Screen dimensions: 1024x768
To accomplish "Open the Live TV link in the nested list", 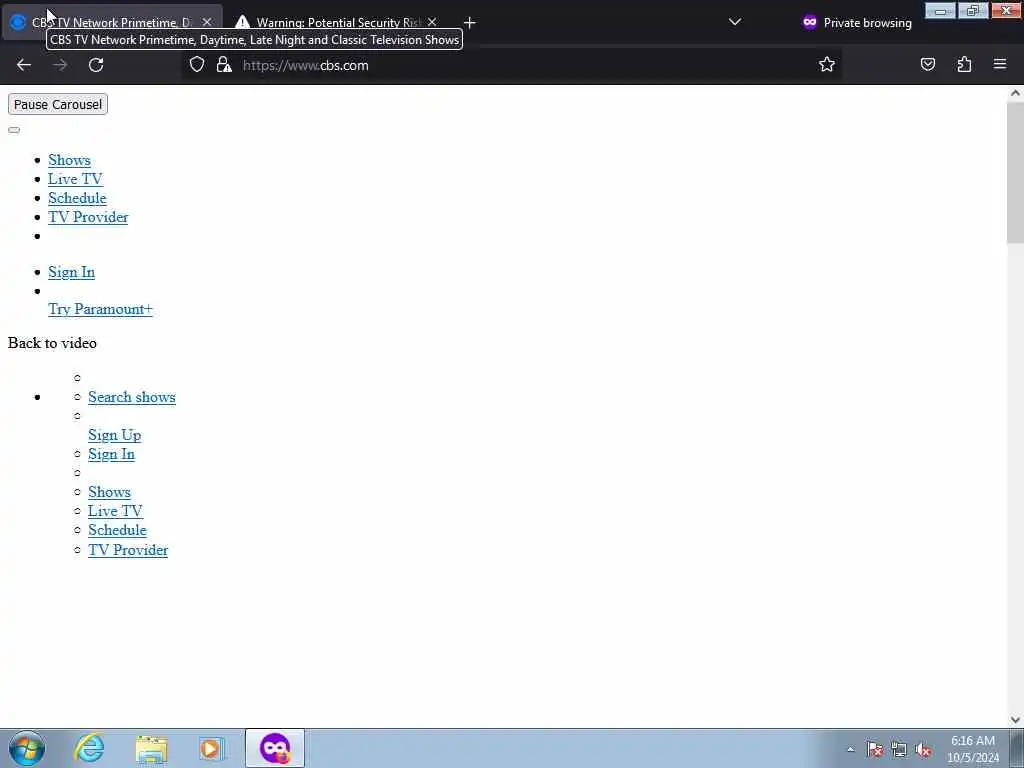I will click(115, 511).
